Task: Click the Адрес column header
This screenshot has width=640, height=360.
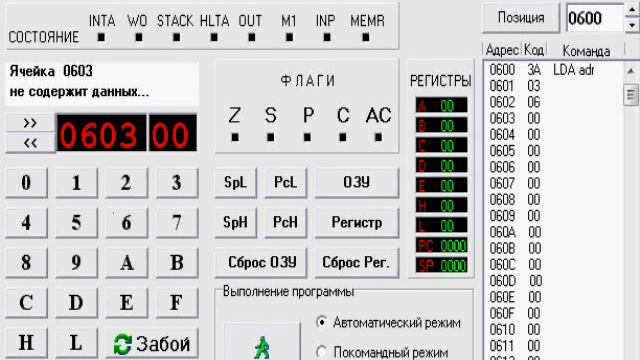Action: (502, 50)
